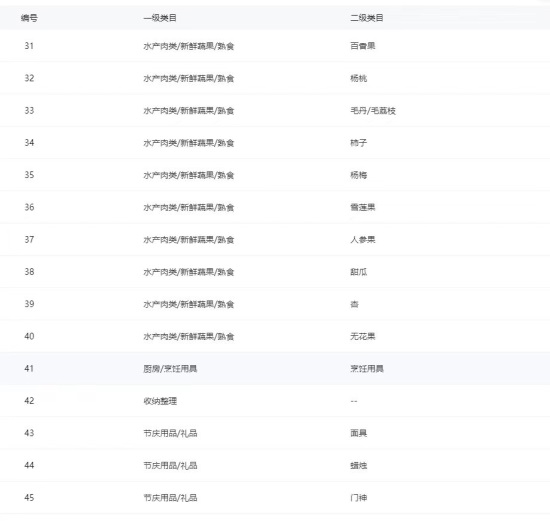Viewport: 550px width, 521px height.
Task: Click row number 39
Action: (29, 304)
